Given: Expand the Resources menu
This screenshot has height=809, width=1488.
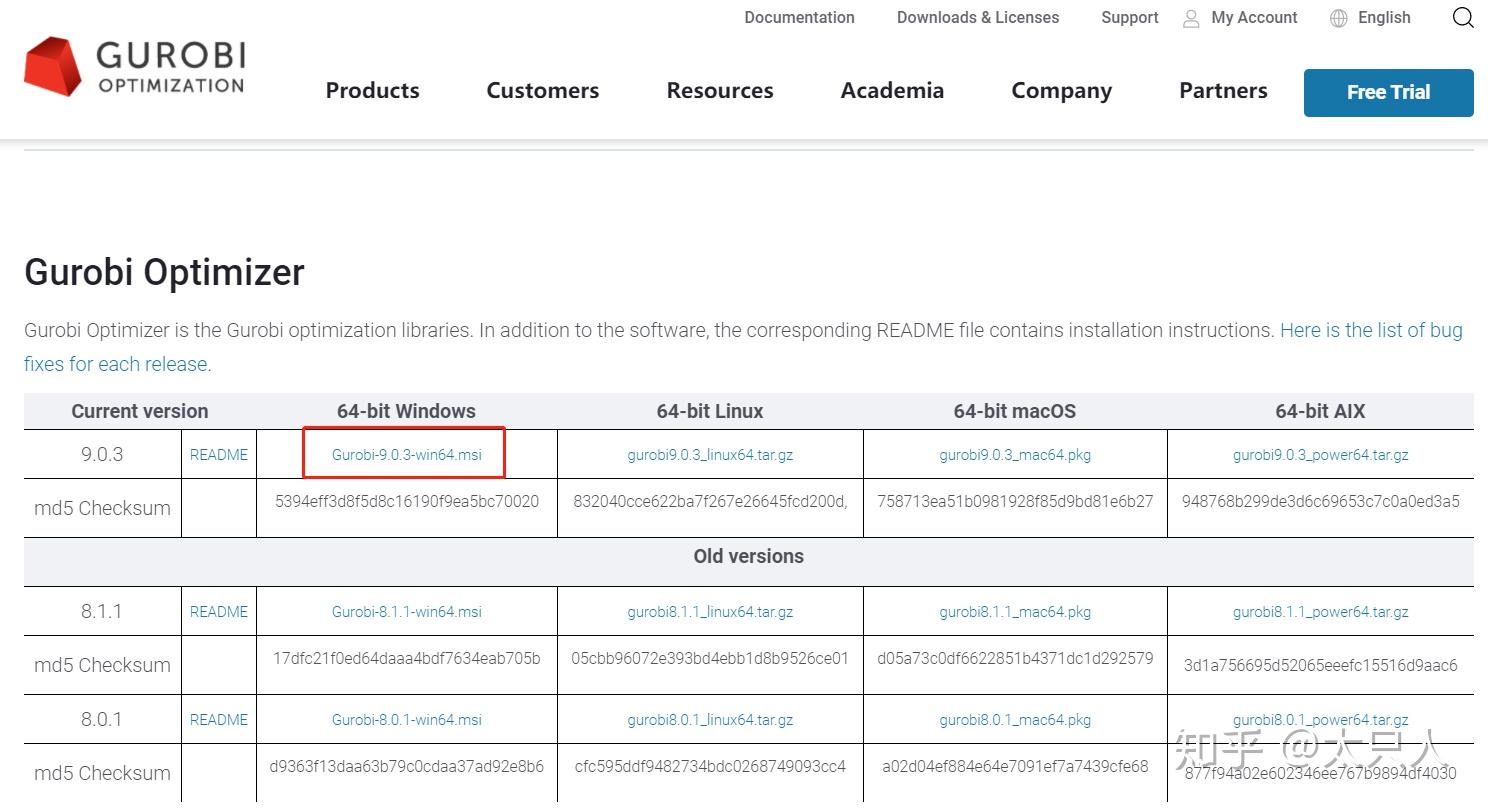Looking at the screenshot, I should [x=719, y=90].
